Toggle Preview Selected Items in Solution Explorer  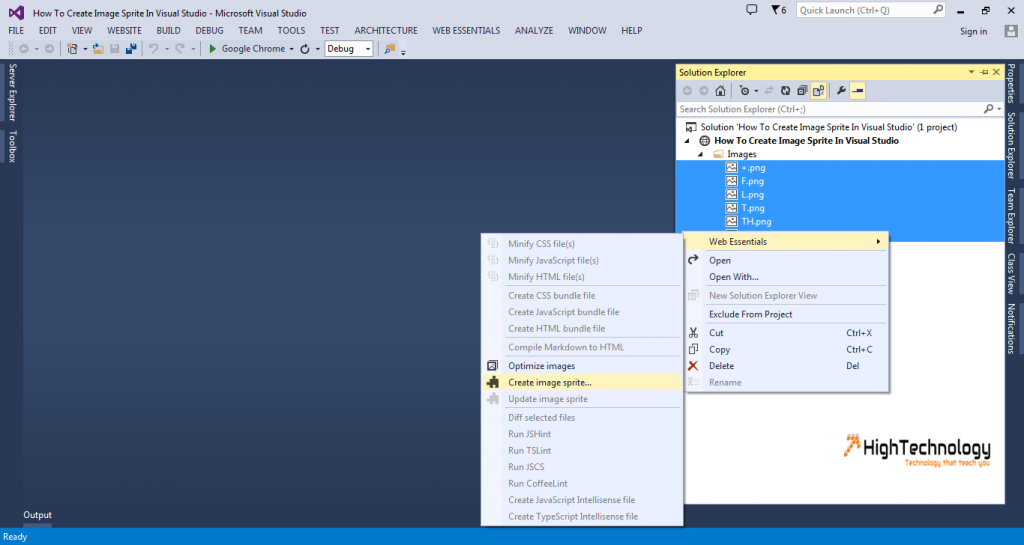[x=857, y=91]
